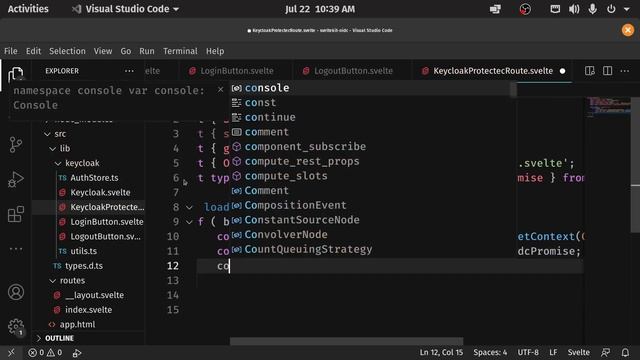Open the Manage gear icon
Viewport: 640px width, 360px height.
tap(16, 327)
